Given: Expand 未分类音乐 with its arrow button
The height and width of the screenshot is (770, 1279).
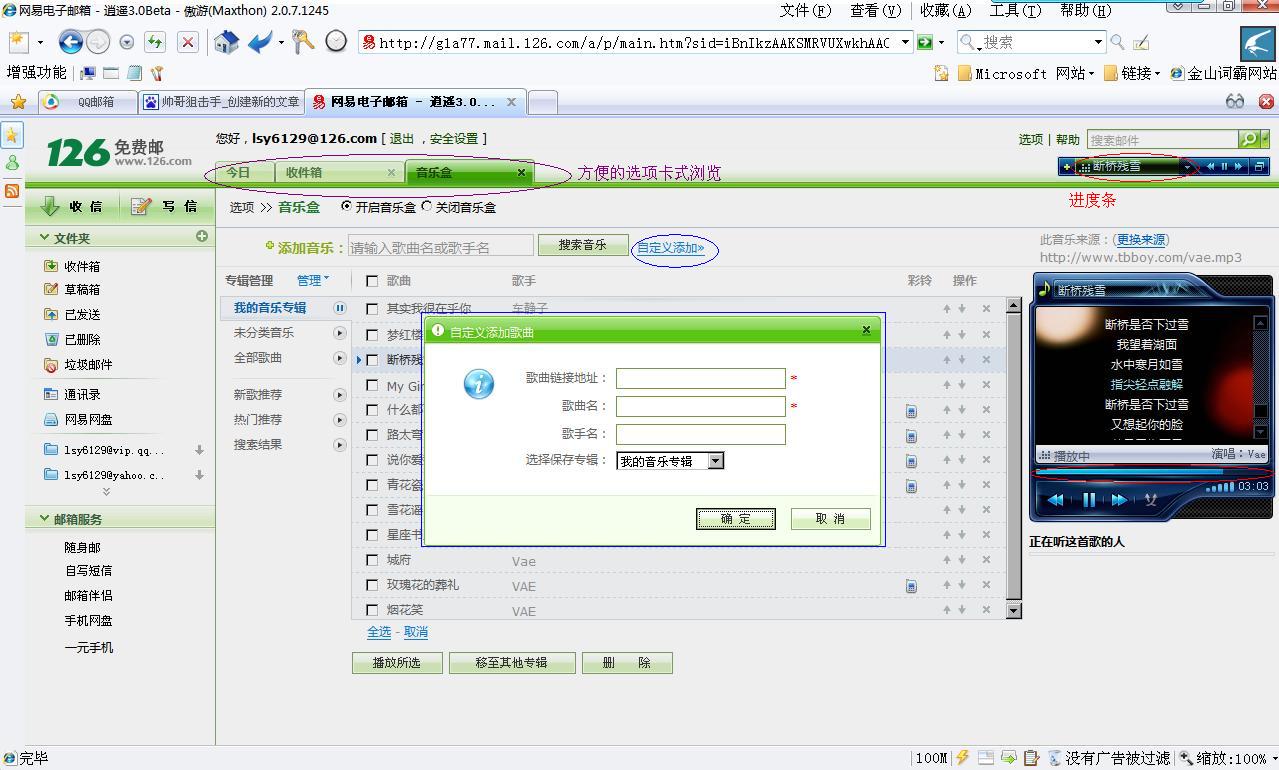Looking at the screenshot, I should pyautogui.click(x=340, y=333).
